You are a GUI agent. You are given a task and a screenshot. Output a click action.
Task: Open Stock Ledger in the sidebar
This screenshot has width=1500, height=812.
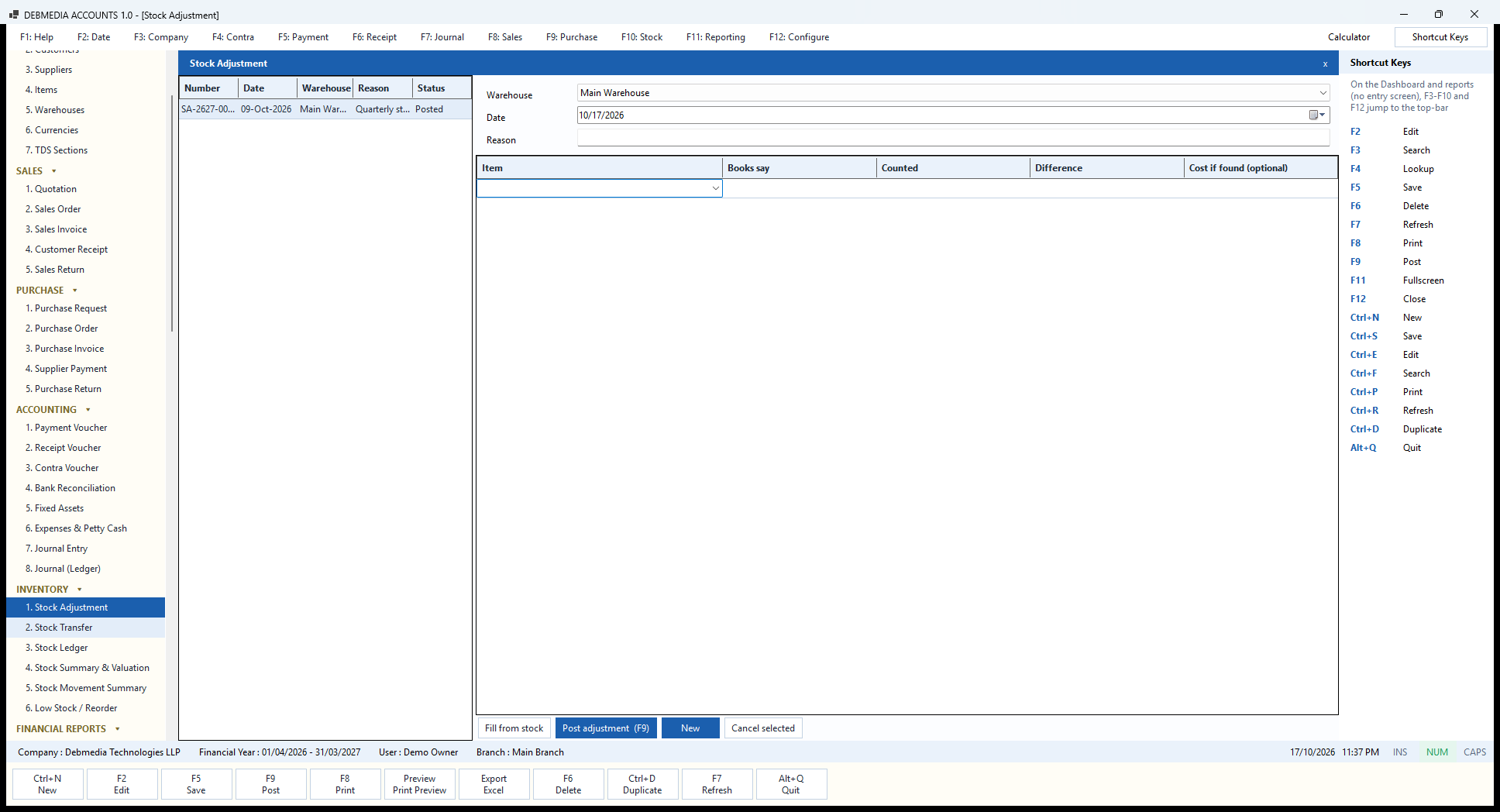tap(85, 648)
